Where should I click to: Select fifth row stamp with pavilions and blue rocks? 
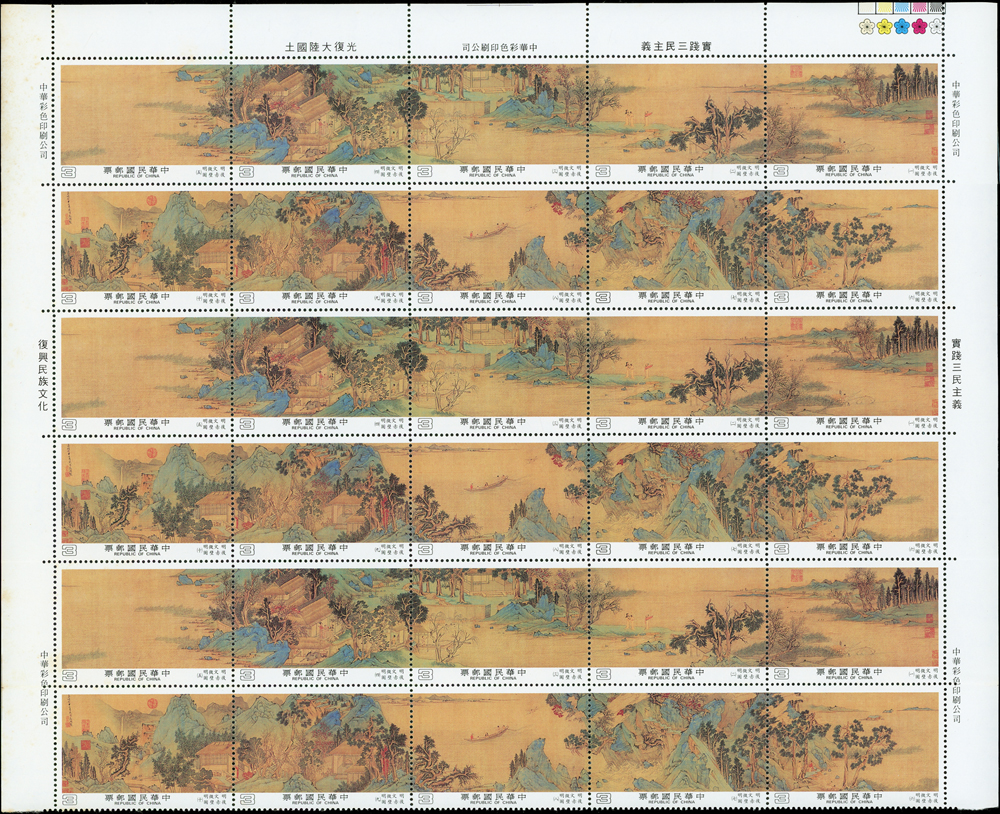coord(321,623)
